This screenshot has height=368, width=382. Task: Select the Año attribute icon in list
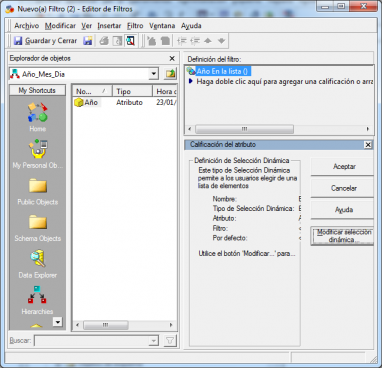pos(79,102)
